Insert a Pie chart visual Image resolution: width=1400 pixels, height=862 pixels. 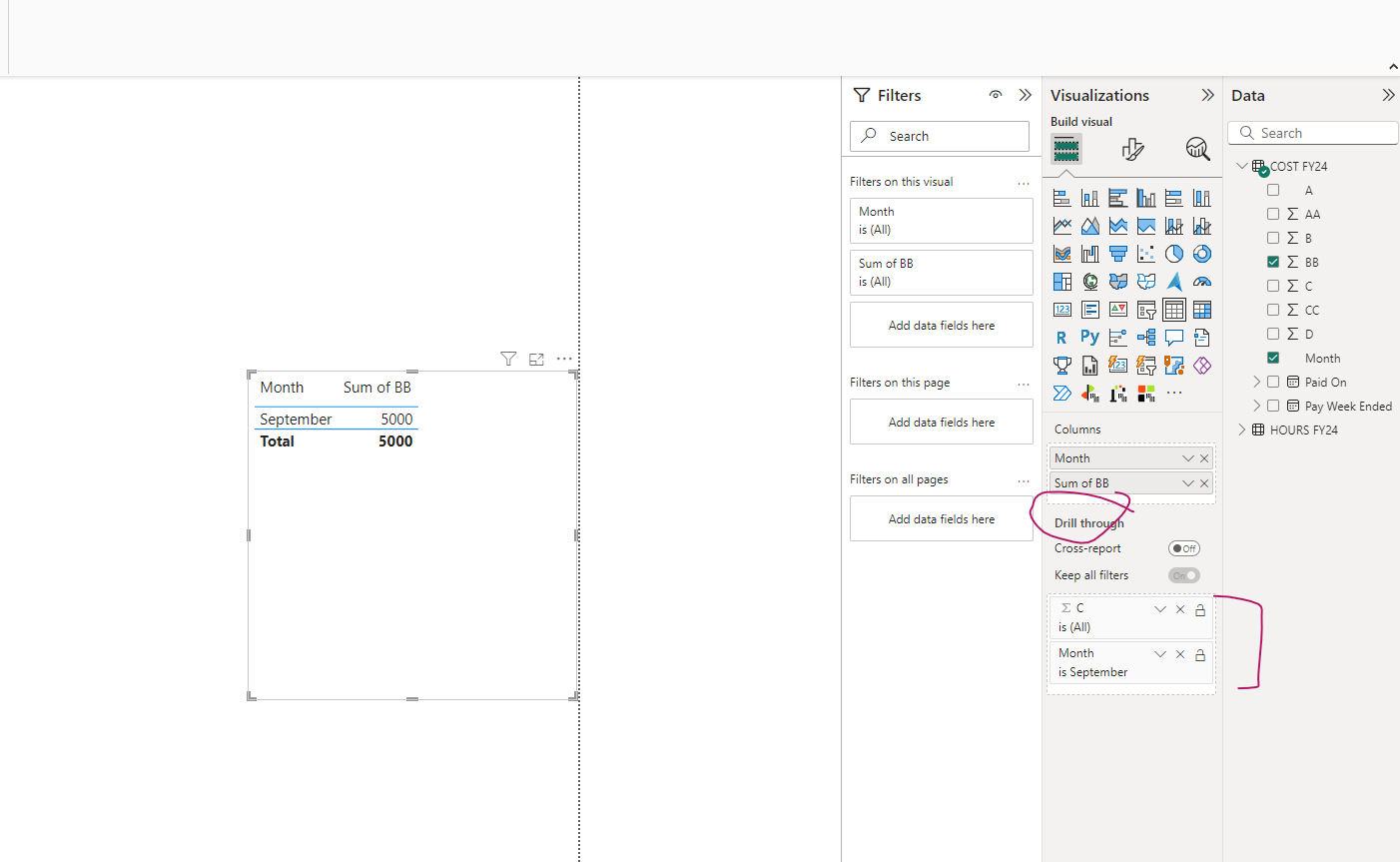(1174, 254)
